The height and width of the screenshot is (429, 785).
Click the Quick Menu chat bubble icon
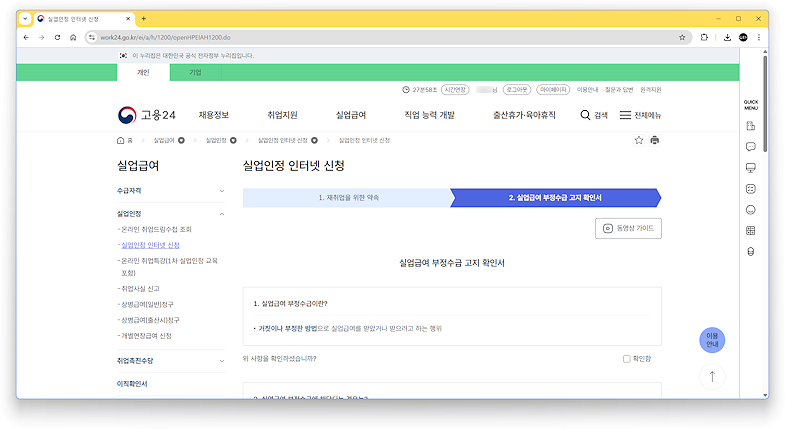coord(750,147)
